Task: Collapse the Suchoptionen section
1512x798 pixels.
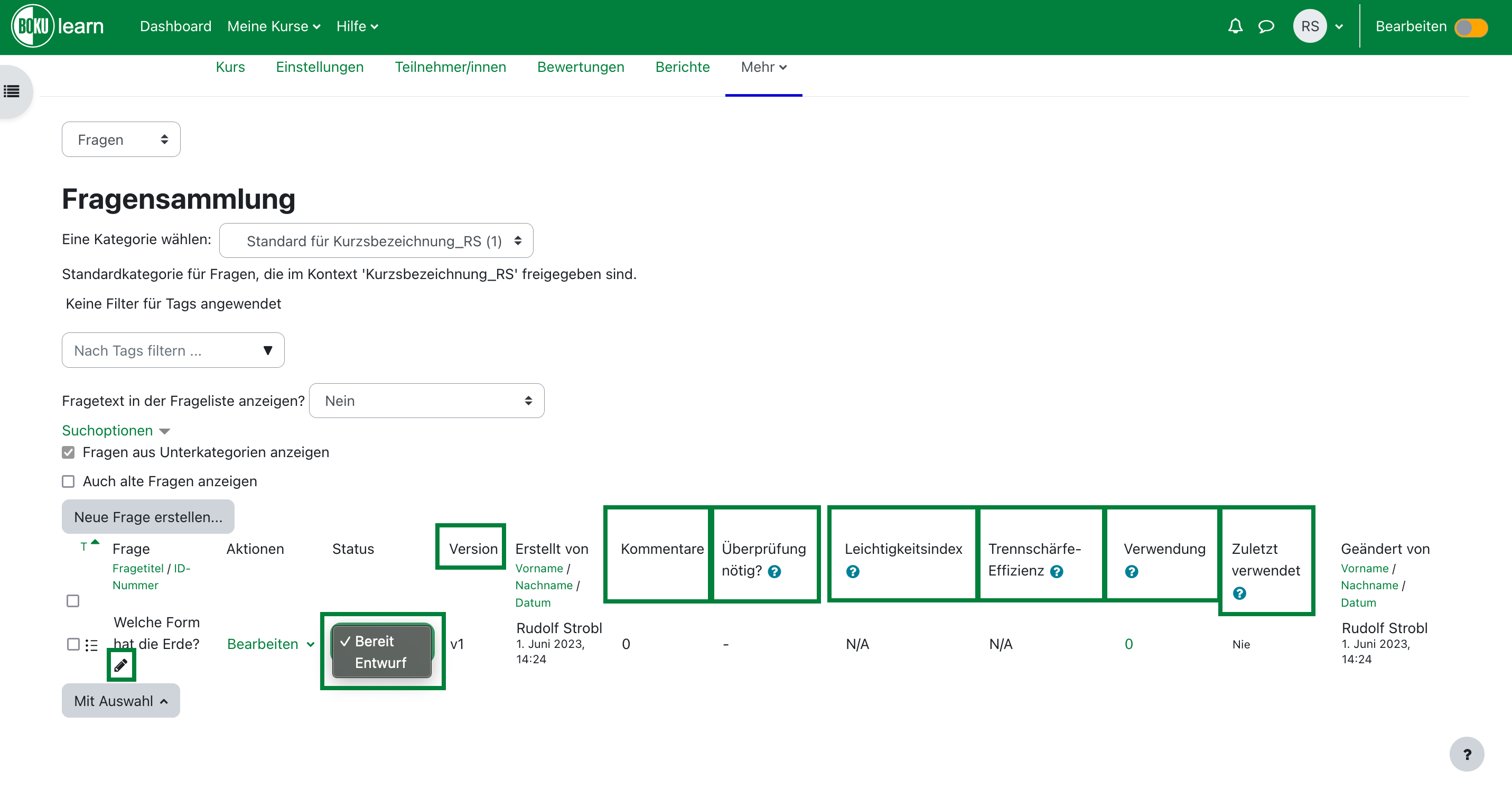Action: 116,430
